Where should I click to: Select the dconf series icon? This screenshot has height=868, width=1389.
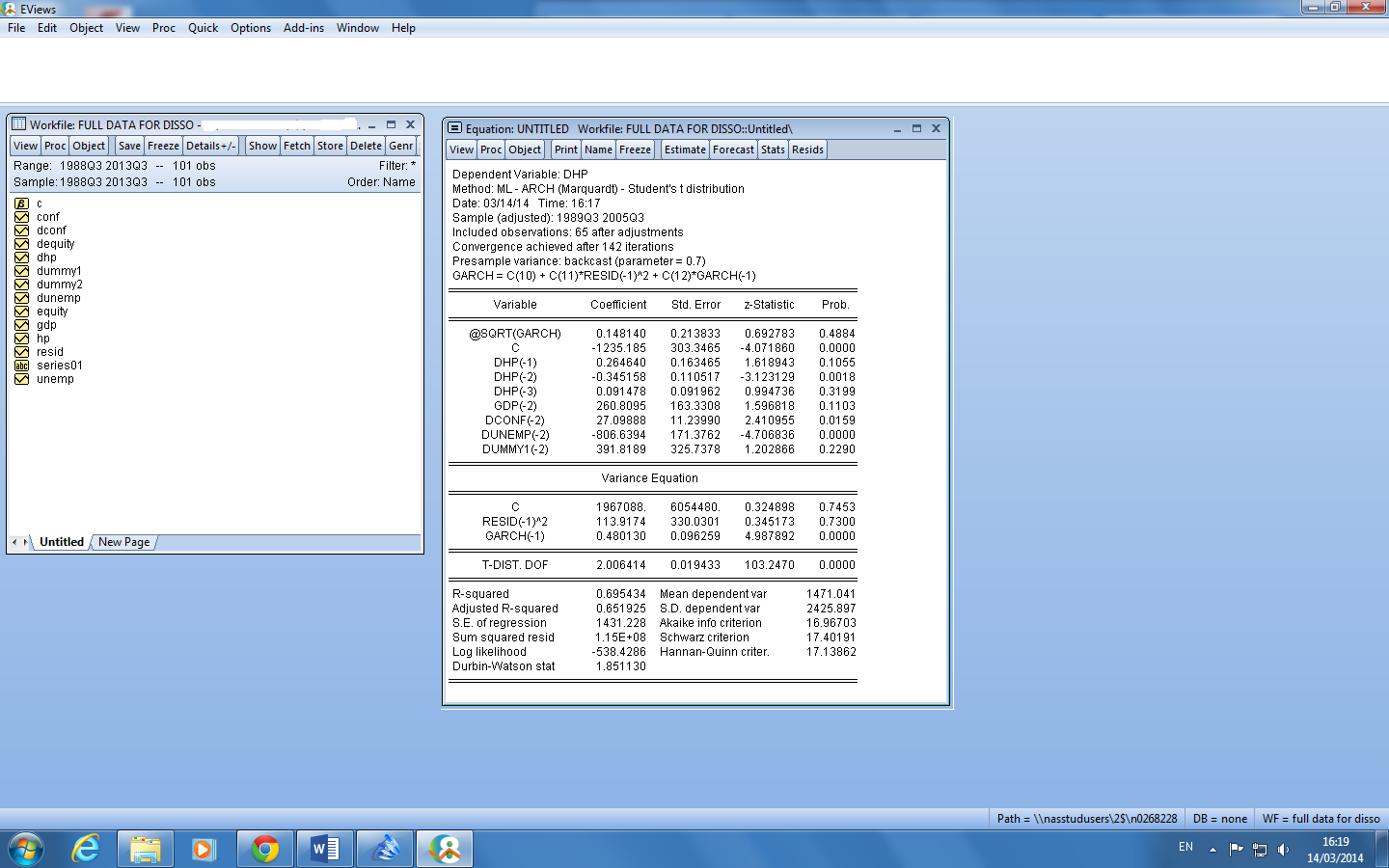pyautogui.click(x=21, y=231)
